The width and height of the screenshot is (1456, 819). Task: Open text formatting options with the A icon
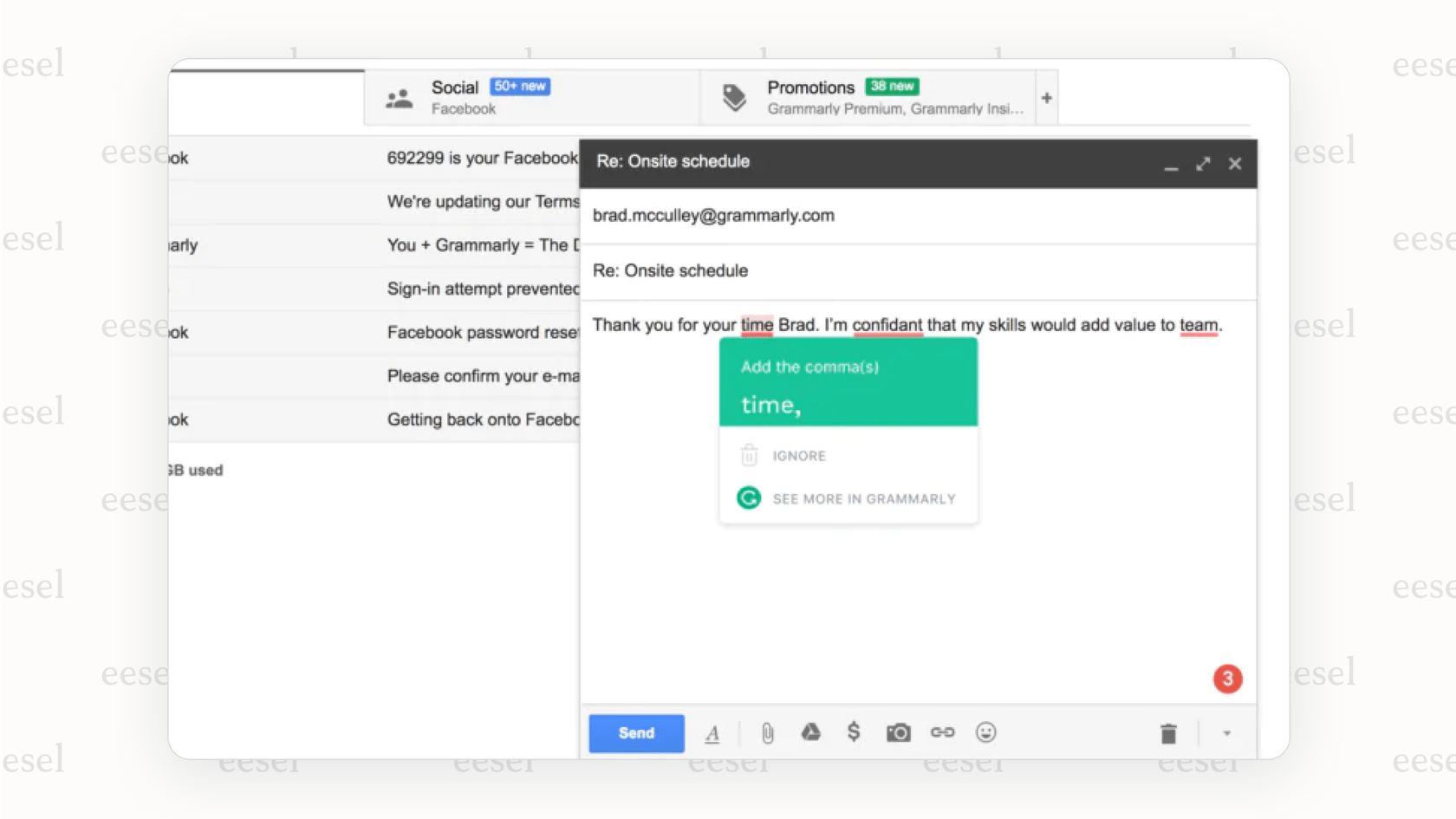tap(712, 733)
